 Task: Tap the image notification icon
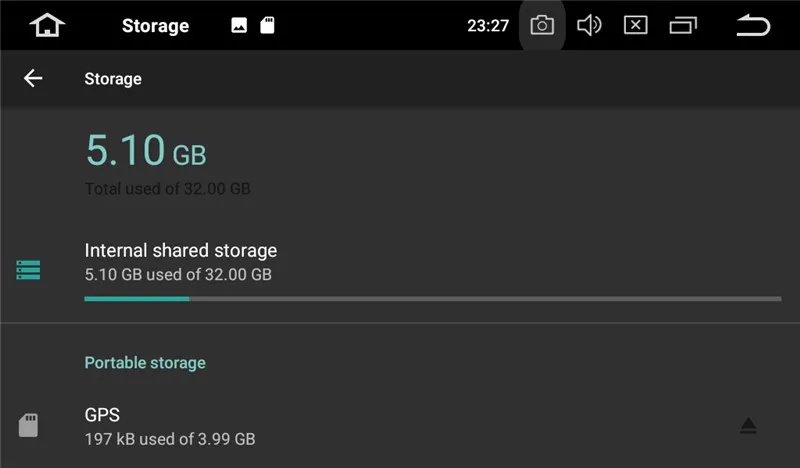coord(239,26)
